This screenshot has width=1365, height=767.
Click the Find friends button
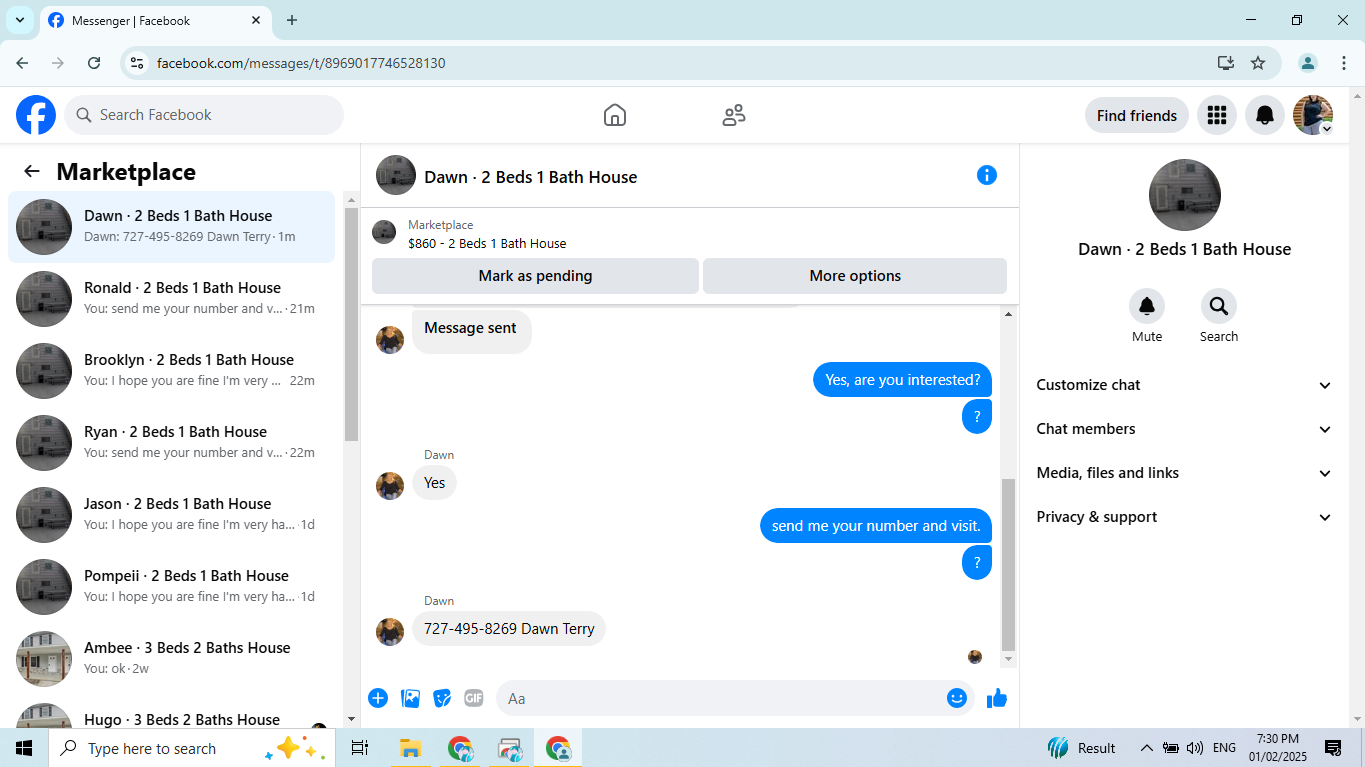(x=1137, y=115)
